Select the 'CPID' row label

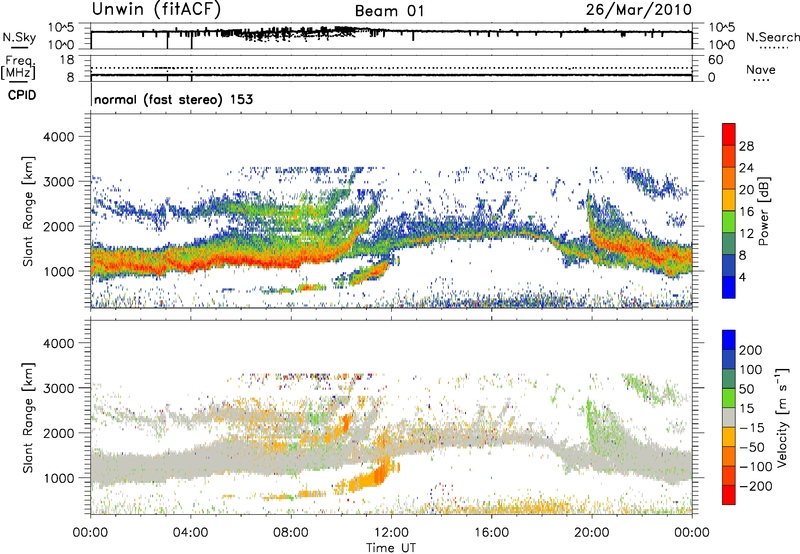coord(22,95)
